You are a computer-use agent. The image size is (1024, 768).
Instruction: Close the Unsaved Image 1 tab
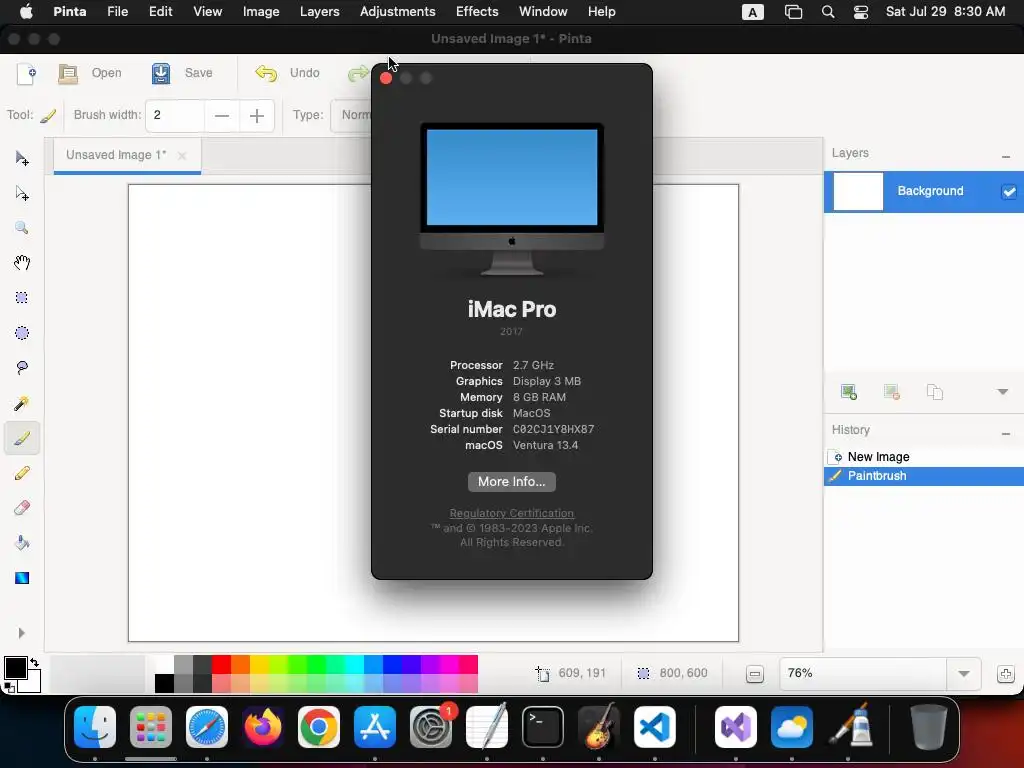click(182, 155)
